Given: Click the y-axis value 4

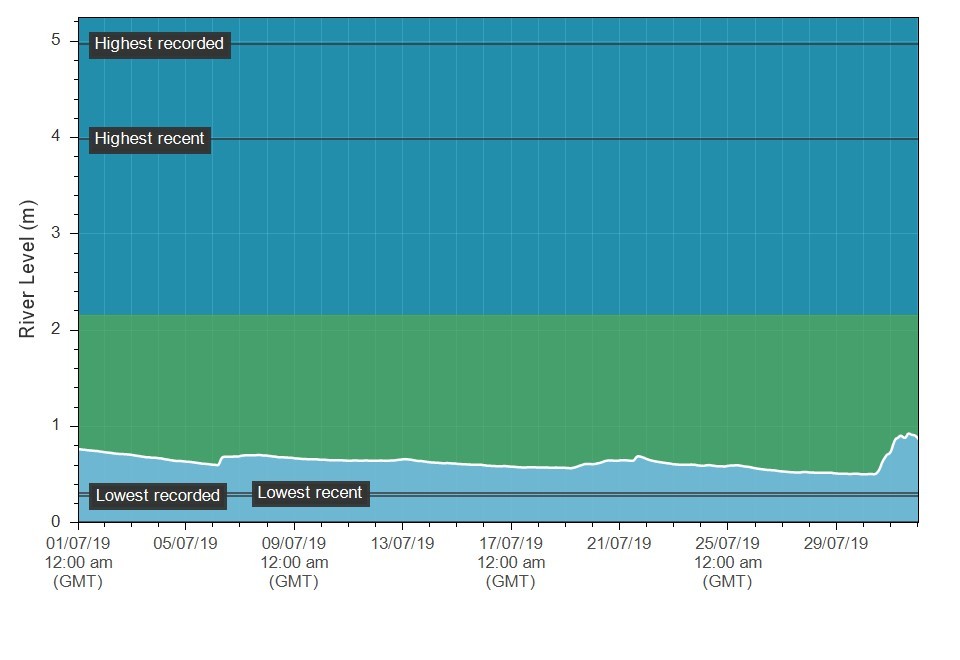Looking at the screenshot, I should [x=56, y=136].
